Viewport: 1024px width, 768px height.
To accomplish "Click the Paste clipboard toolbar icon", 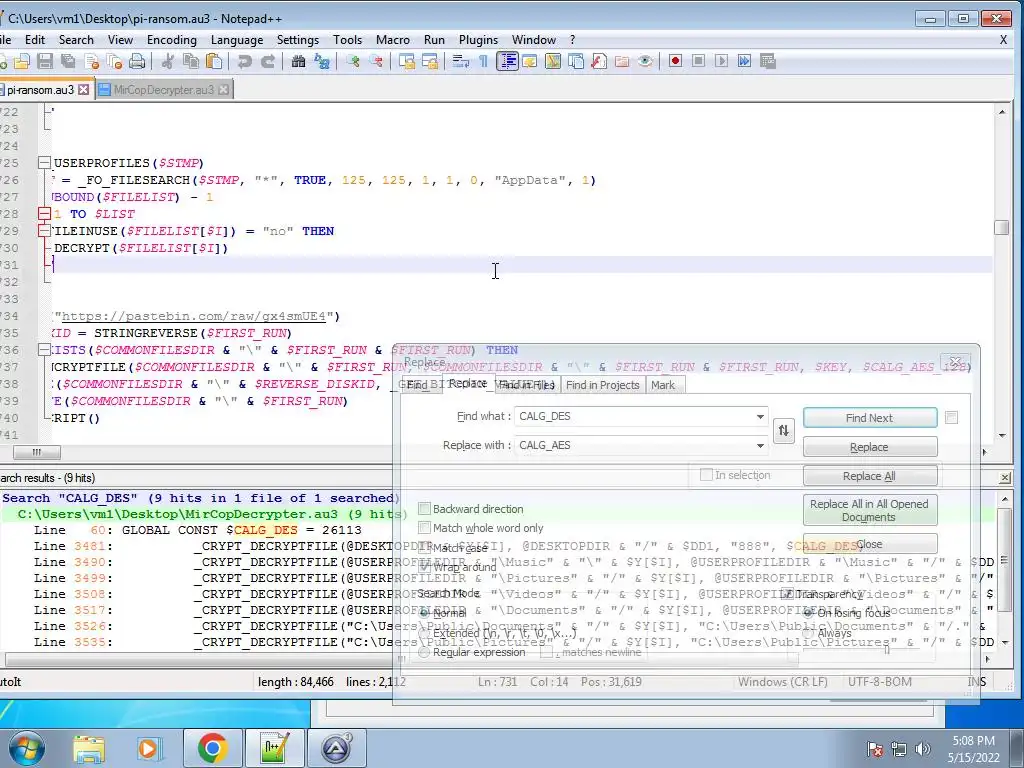I will (x=214, y=61).
